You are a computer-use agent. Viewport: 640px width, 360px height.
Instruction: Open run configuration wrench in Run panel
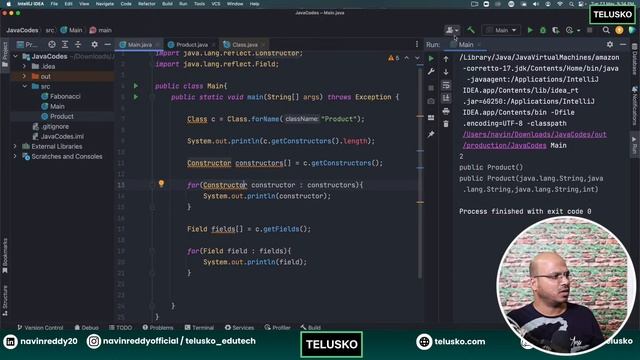click(431, 72)
